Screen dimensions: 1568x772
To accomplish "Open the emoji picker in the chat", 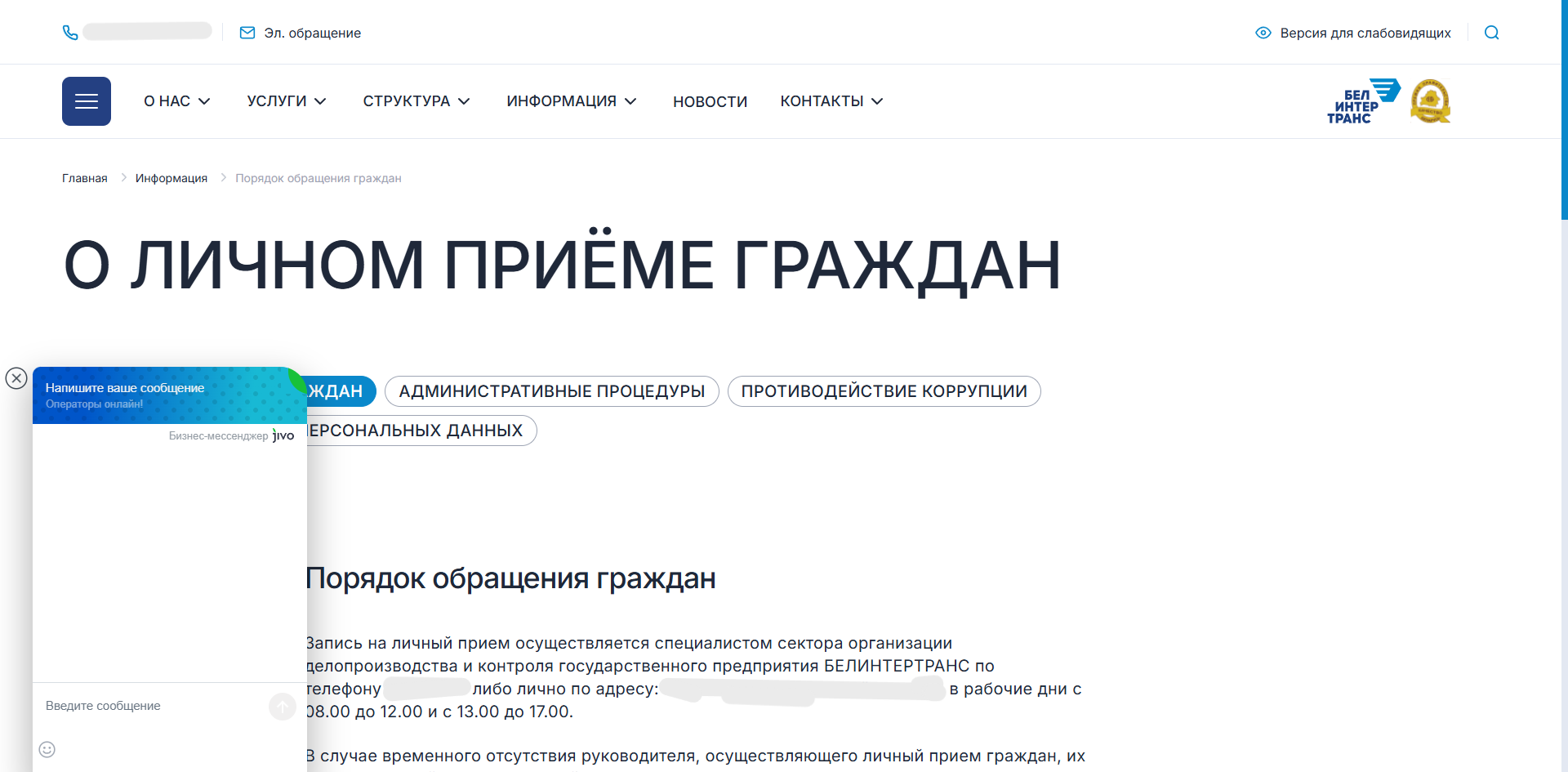I will (47, 749).
